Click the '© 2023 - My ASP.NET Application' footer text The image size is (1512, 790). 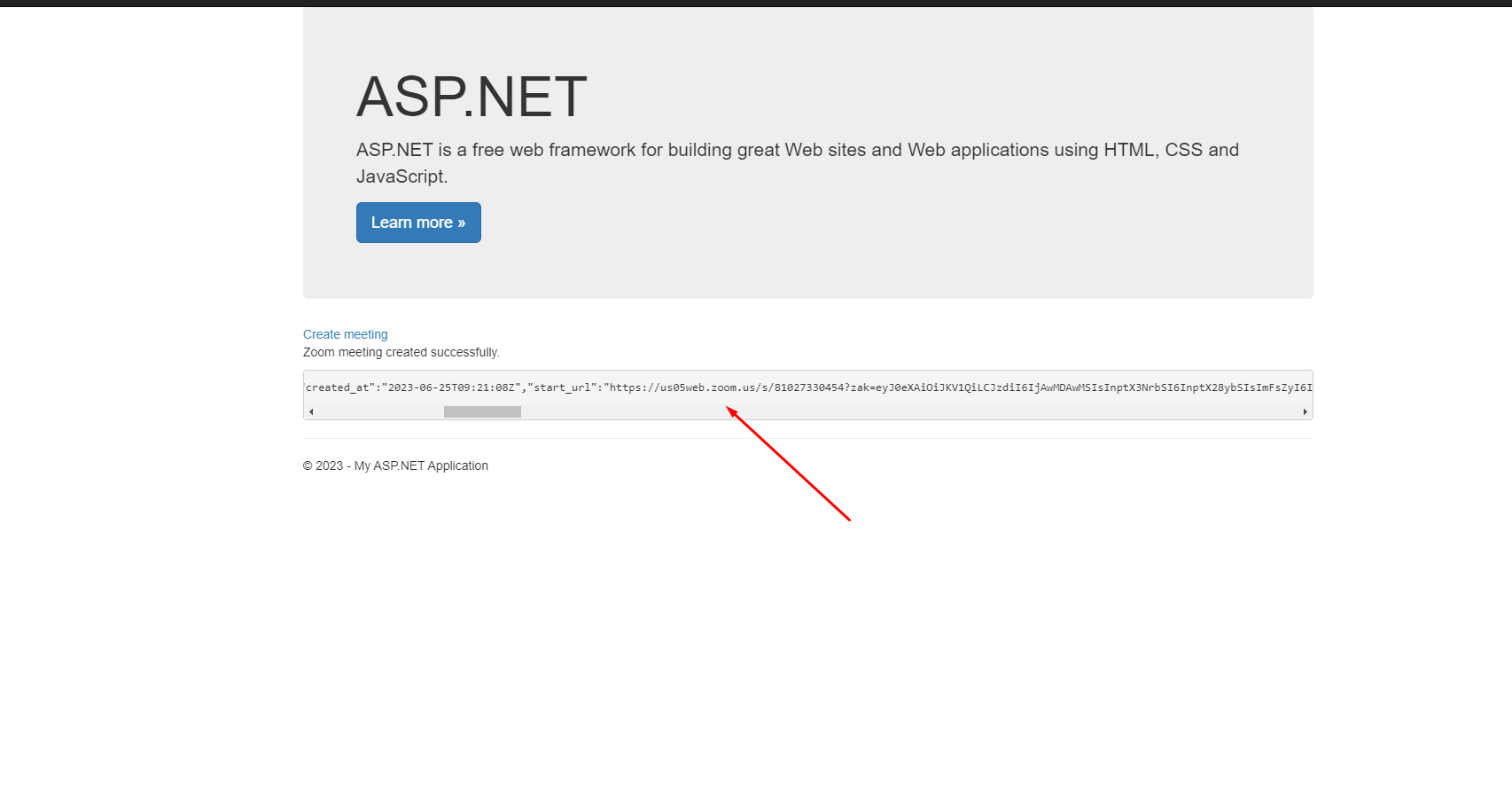pyautogui.click(x=395, y=465)
